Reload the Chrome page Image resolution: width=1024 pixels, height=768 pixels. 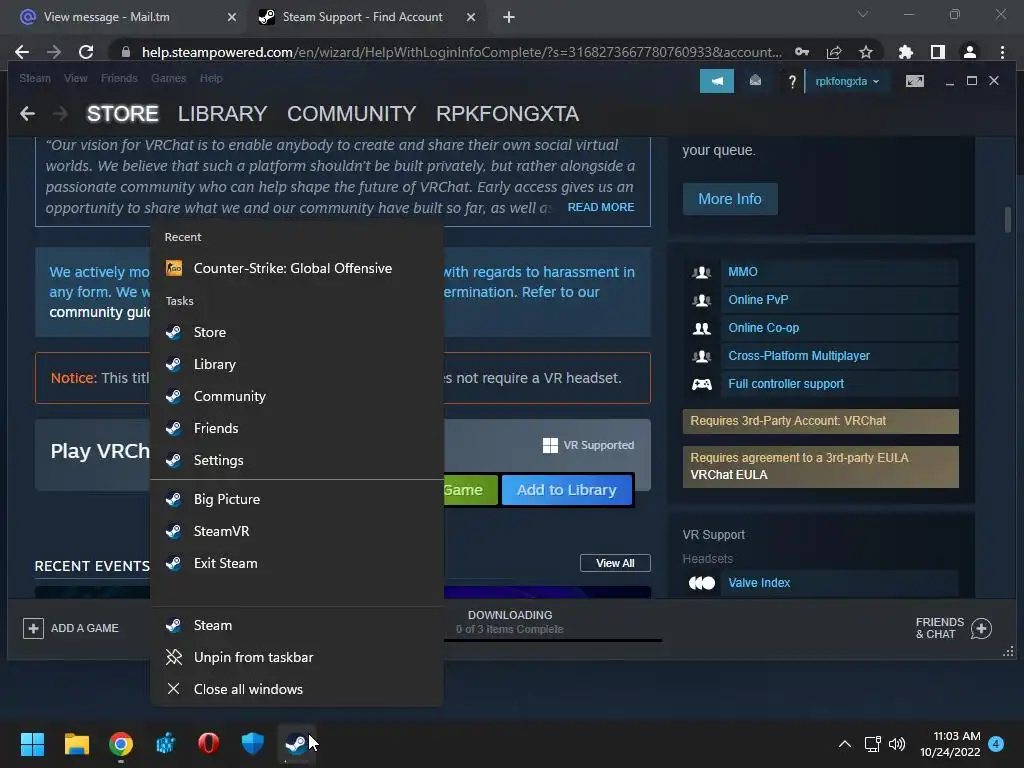pyautogui.click(x=86, y=52)
